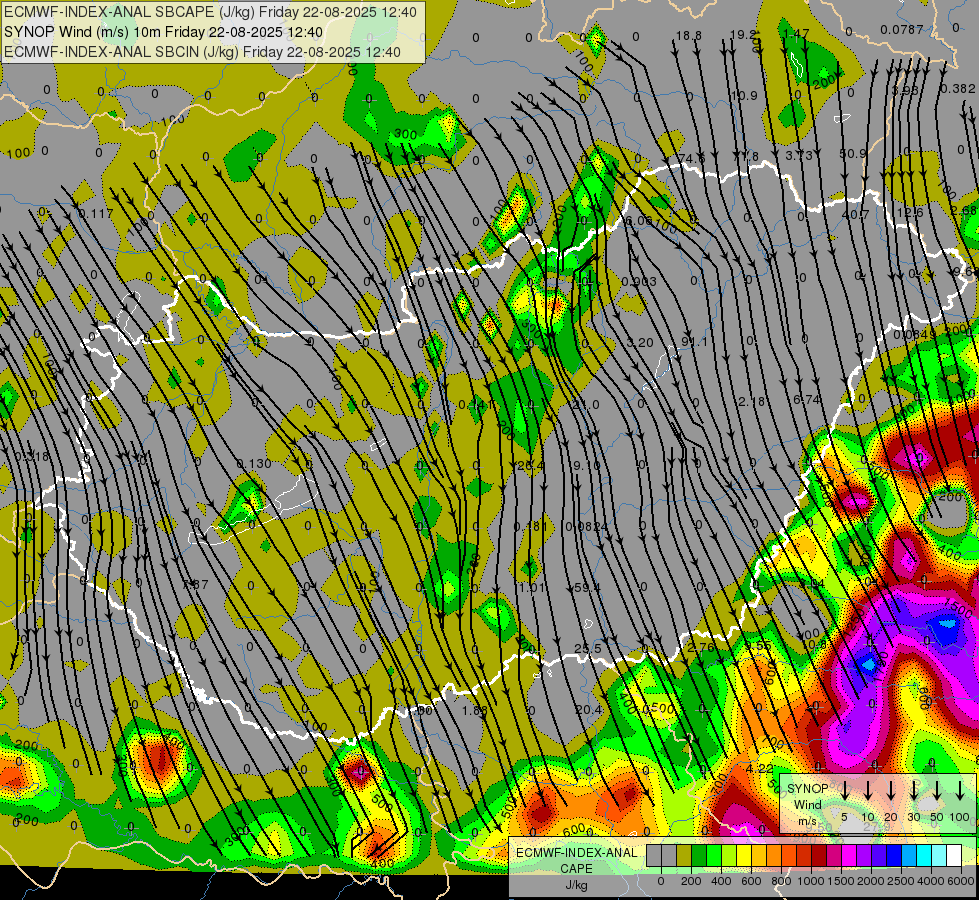Click the wind arrow above 10 m/s
Image resolution: width=979 pixels, height=900 pixels.
(868, 791)
